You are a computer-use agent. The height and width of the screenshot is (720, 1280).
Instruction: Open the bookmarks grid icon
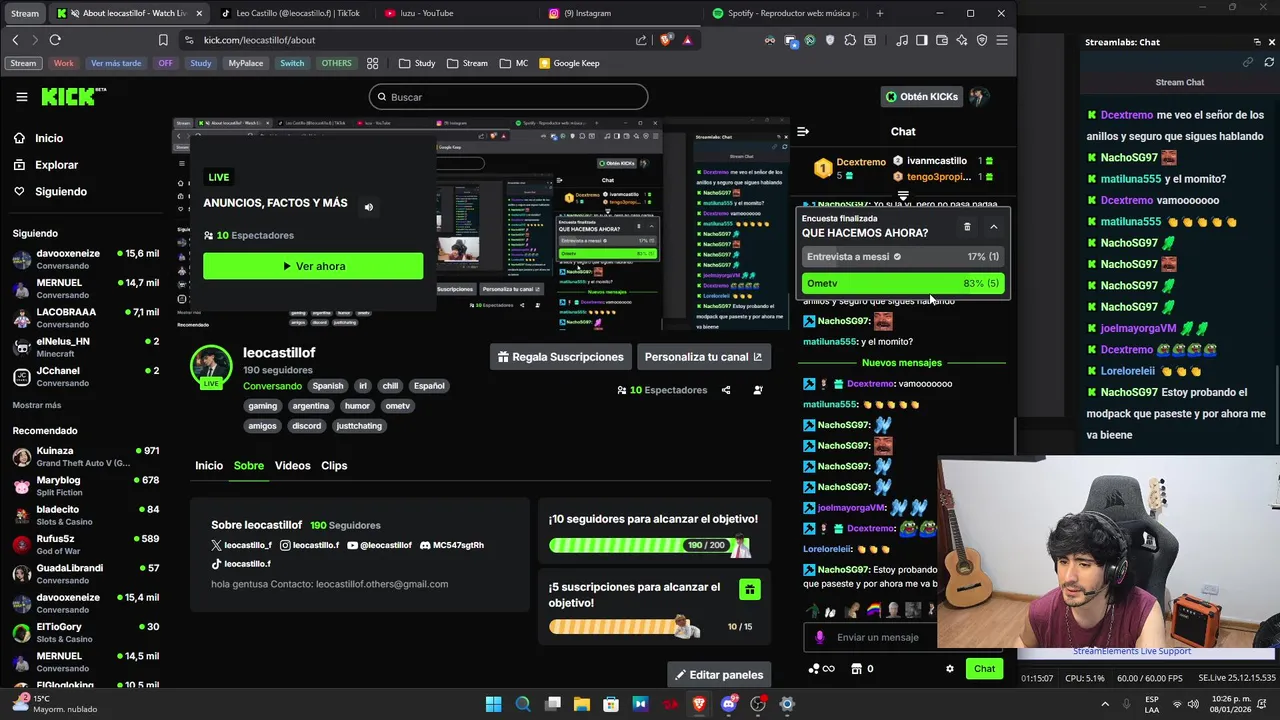point(372,63)
